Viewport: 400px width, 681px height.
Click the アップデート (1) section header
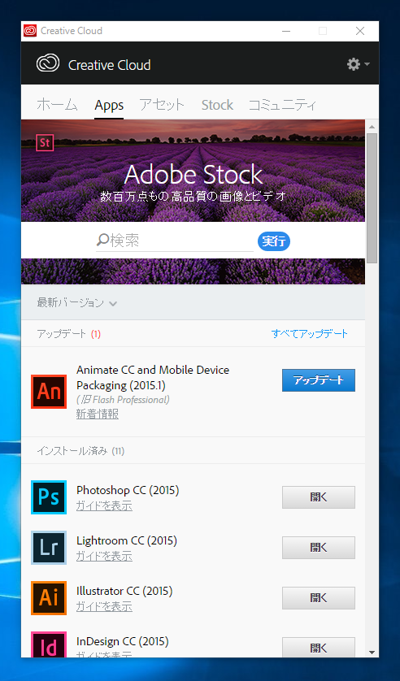click(69, 334)
